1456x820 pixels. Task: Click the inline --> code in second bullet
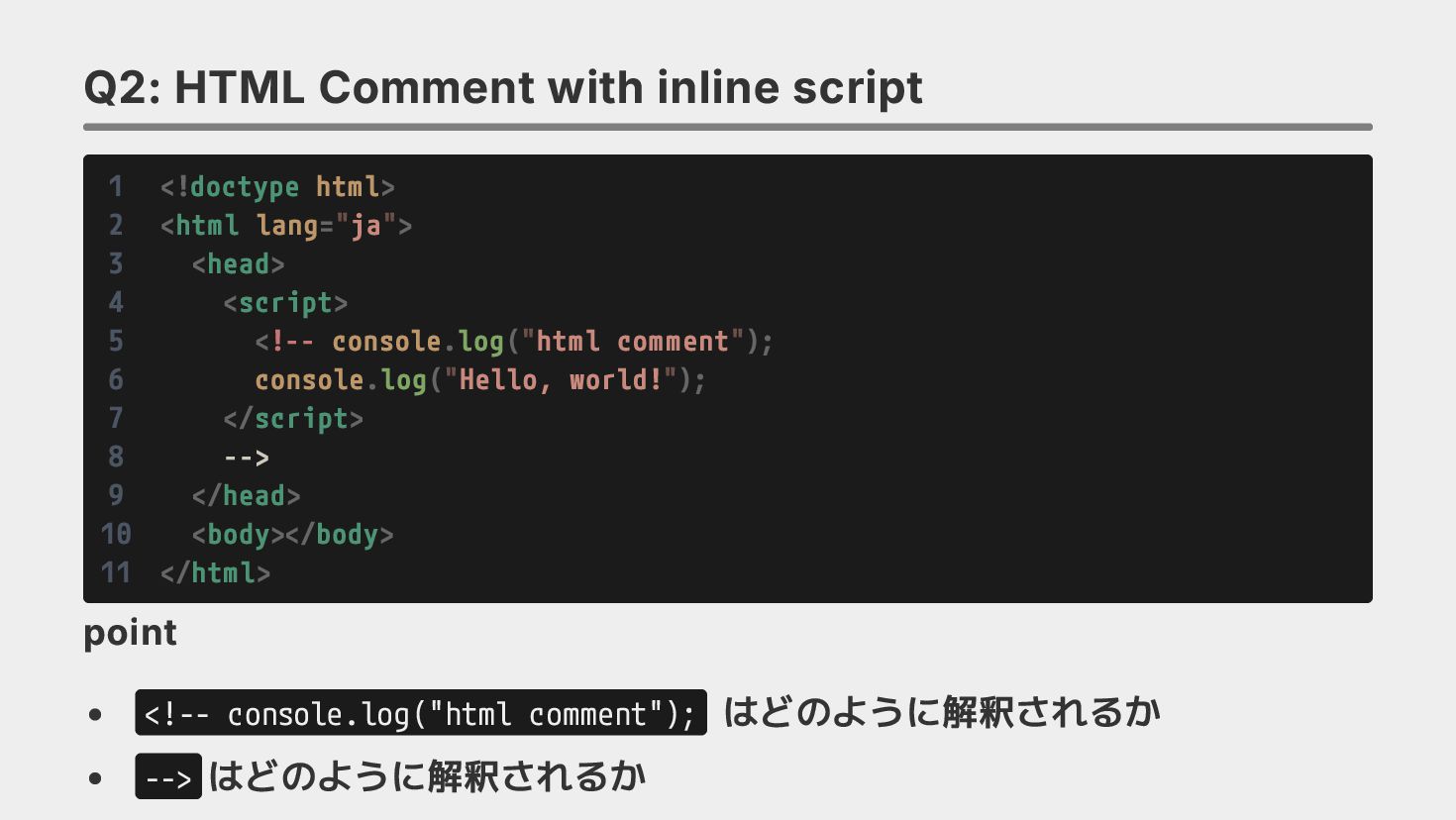click(167, 777)
